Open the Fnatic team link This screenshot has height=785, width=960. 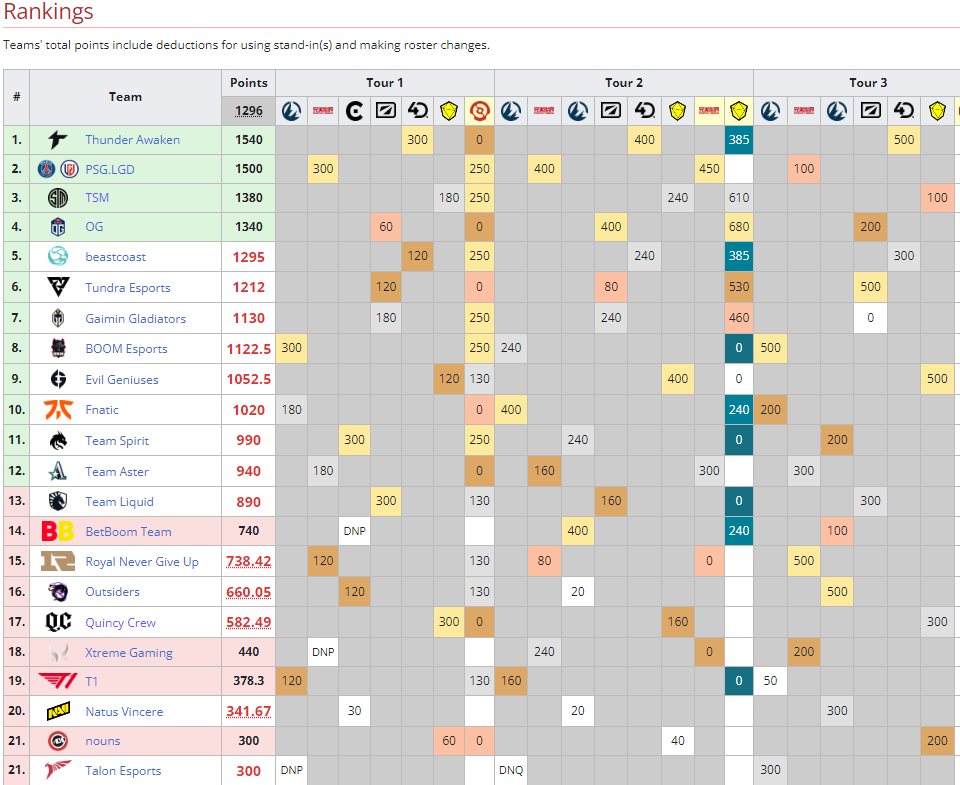pyautogui.click(x=102, y=410)
